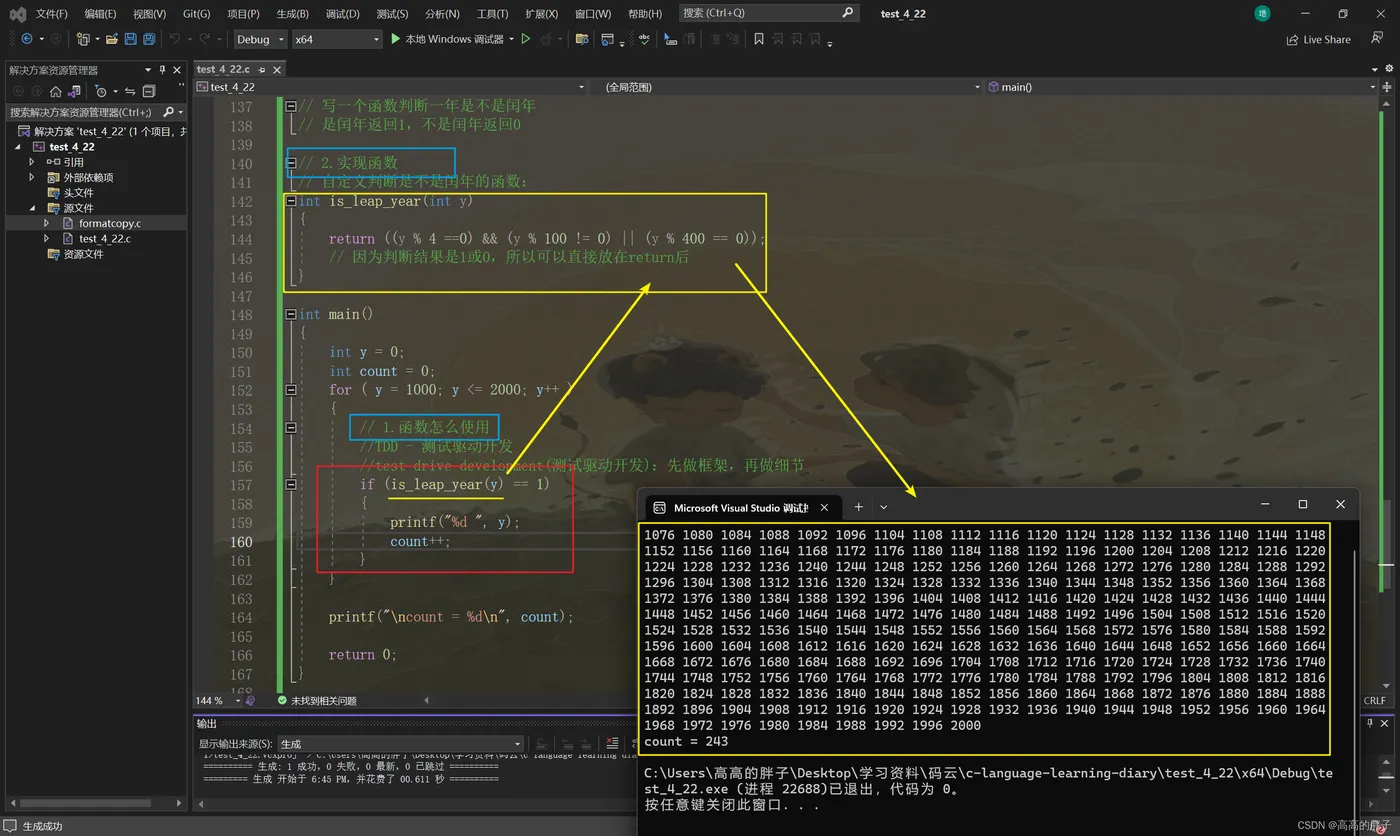The height and width of the screenshot is (836, 1400).
Task: Open the console tab dropdown chevron
Action: tap(884, 507)
